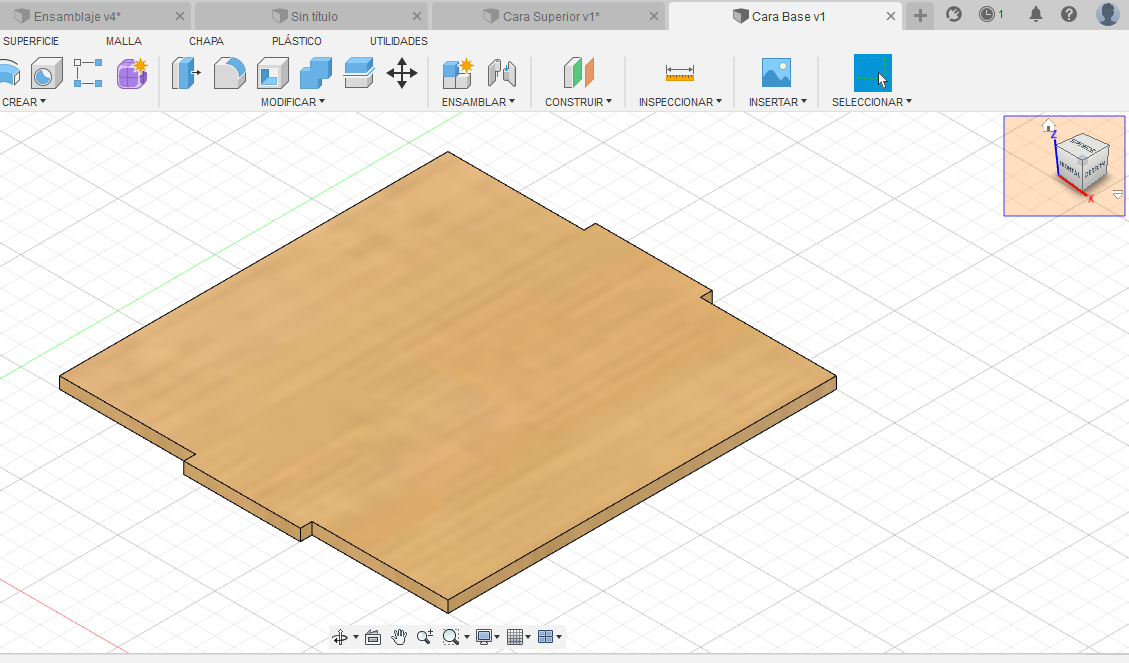Click the New Component icon

click(458, 73)
